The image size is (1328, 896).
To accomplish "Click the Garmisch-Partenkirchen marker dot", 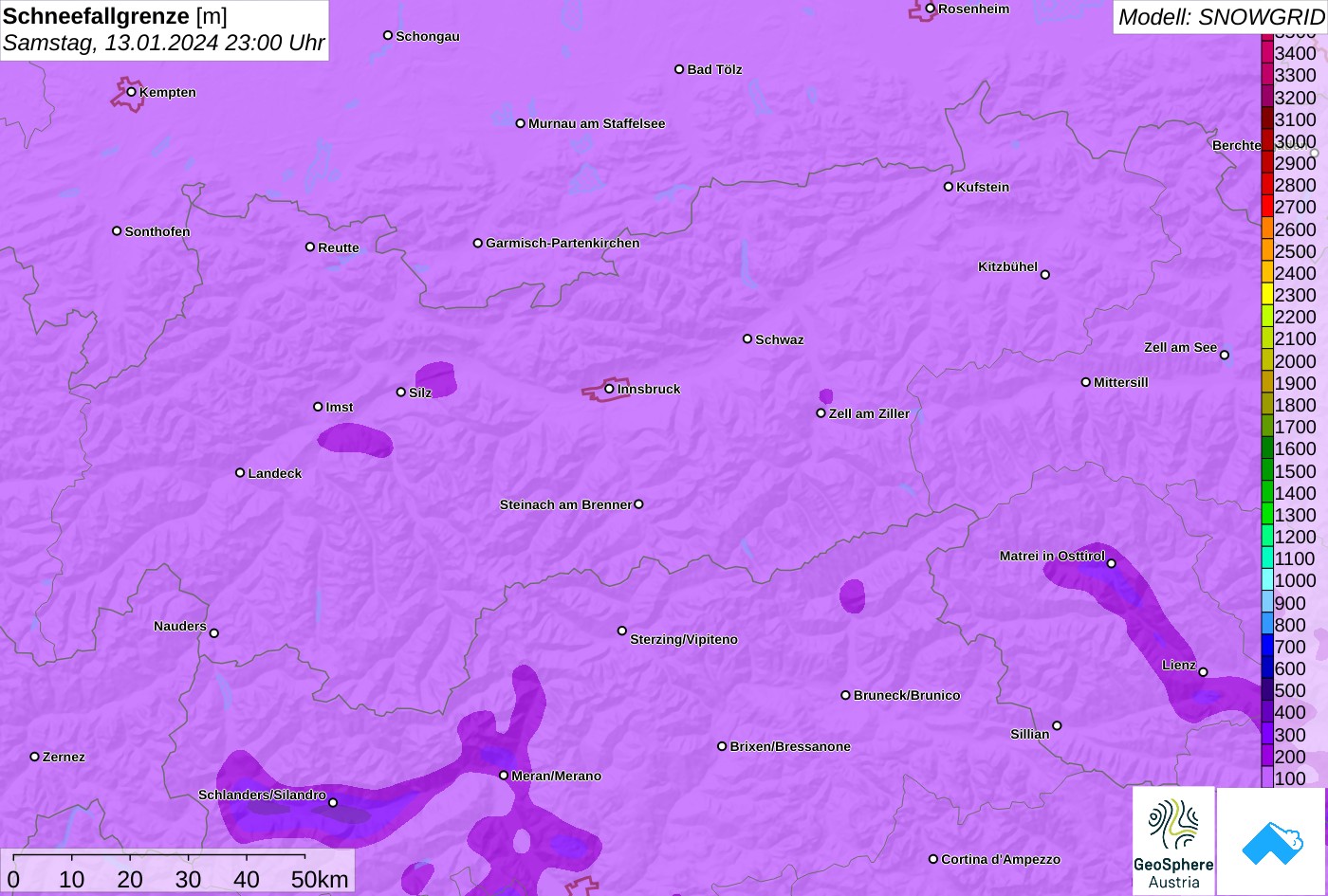I will [478, 243].
